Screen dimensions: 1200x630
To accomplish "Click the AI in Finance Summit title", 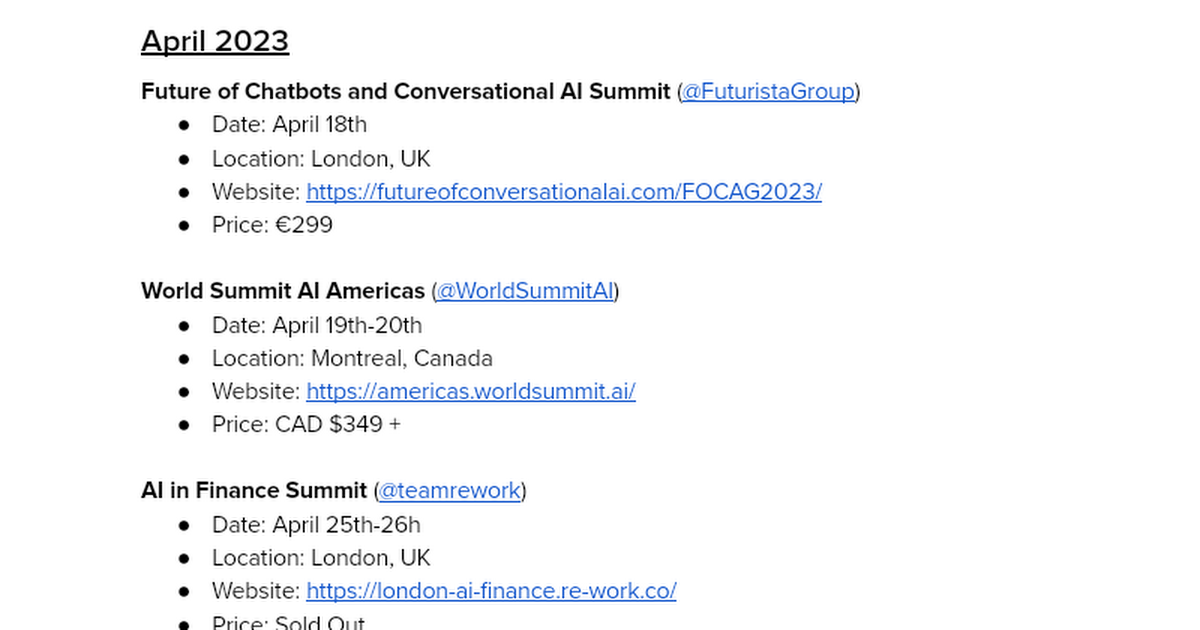I will click(x=254, y=491).
